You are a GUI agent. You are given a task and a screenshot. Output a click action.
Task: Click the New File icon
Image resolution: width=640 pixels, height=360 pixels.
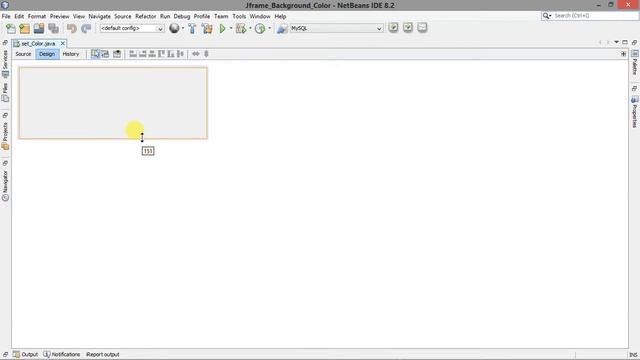point(11,28)
